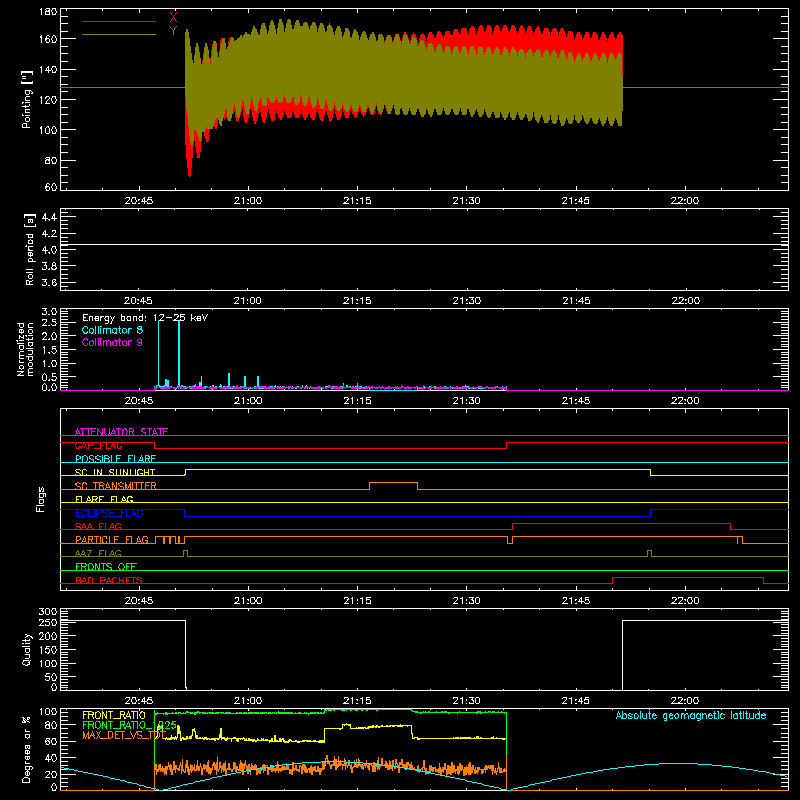
Task: Click the BAD_PACKETS raised step segment
Action: click(x=688, y=578)
